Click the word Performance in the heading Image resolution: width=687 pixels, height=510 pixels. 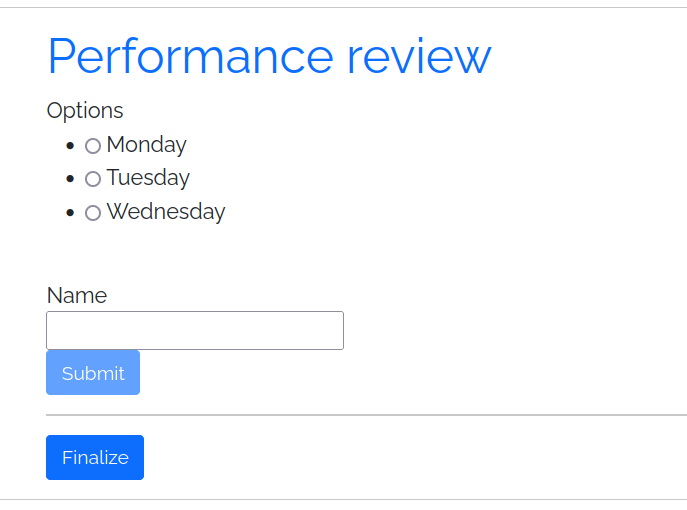(x=190, y=58)
